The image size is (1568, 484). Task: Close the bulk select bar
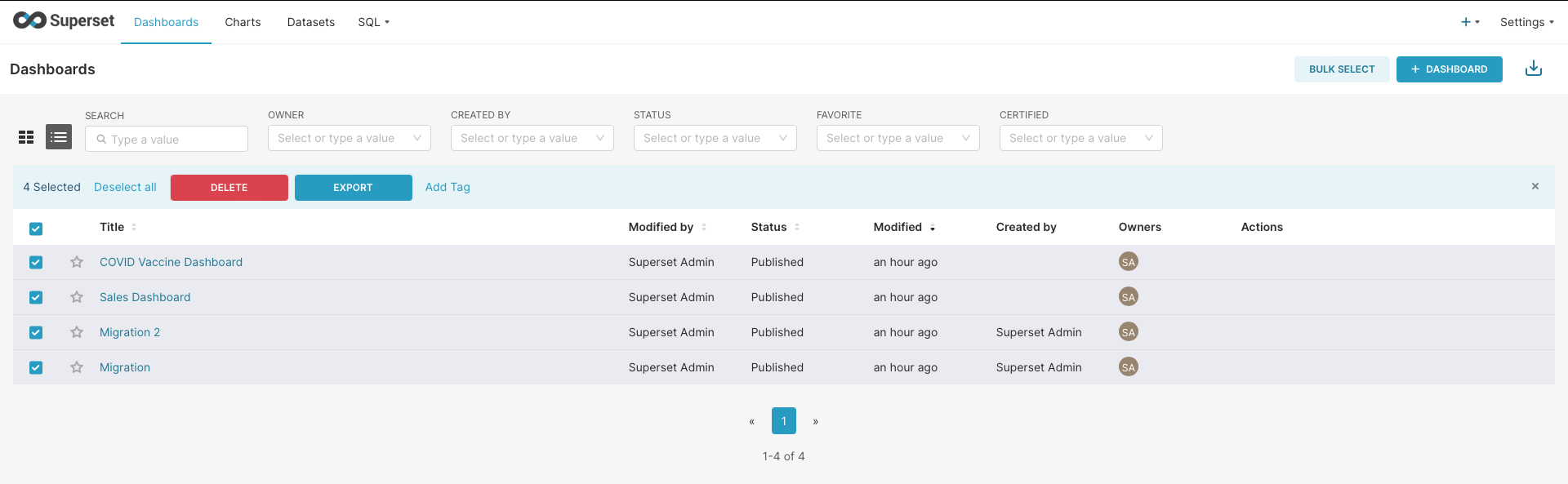pos(1535,187)
